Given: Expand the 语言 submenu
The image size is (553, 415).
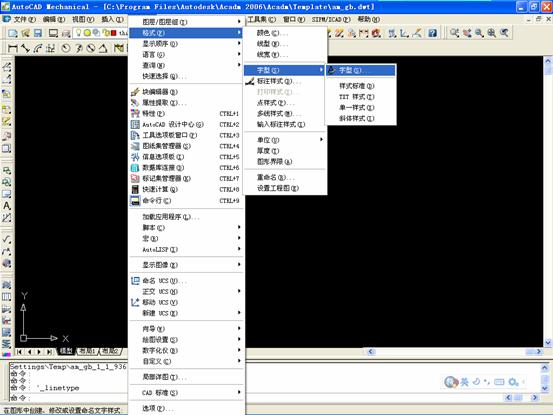Looking at the screenshot, I should click(x=187, y=55).
